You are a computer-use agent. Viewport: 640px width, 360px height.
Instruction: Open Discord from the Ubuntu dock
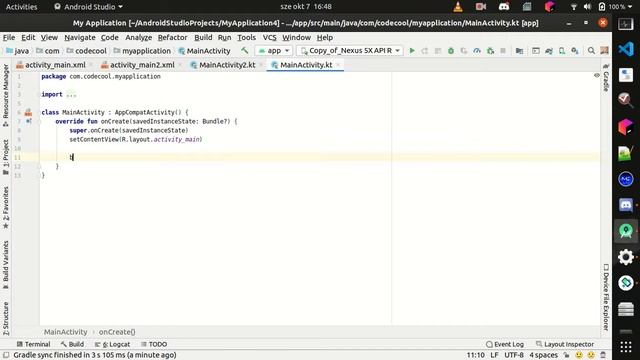point(626,205)
